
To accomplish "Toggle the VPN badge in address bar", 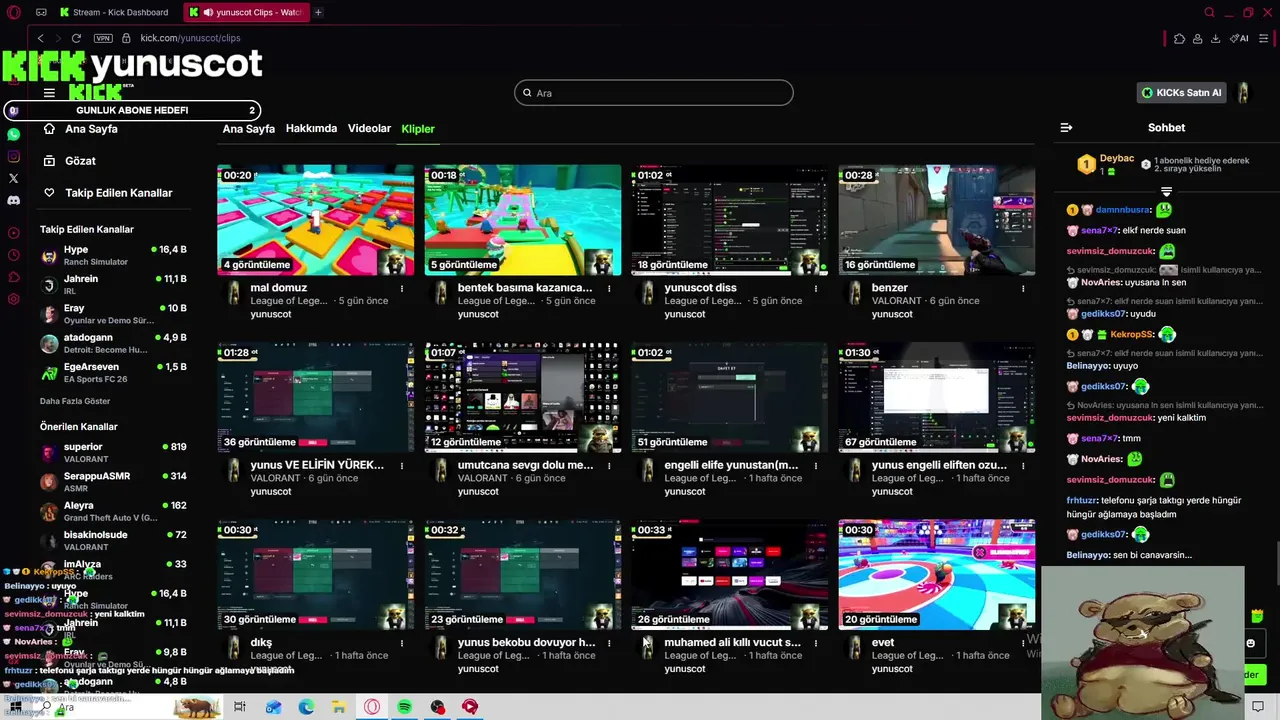I will [103, 38].
